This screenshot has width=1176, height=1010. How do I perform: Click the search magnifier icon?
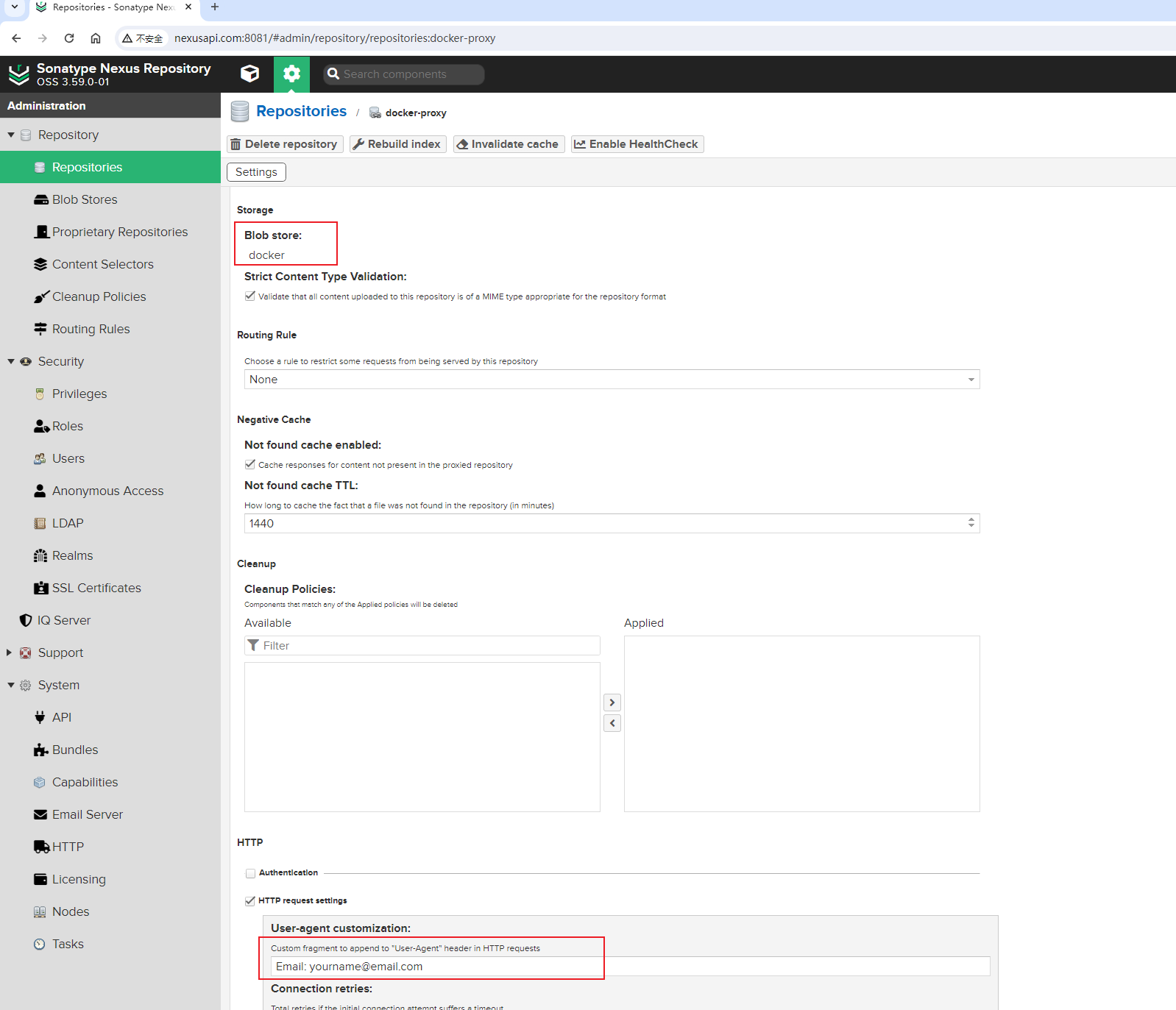pyautogui.click(x=333, y=74)
